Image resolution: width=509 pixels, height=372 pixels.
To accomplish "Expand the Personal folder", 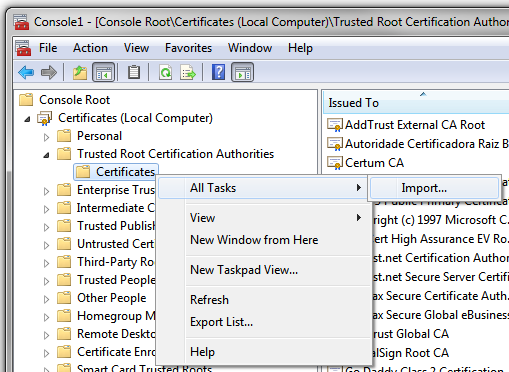I will pyautogui.click(x=47, y=137).
